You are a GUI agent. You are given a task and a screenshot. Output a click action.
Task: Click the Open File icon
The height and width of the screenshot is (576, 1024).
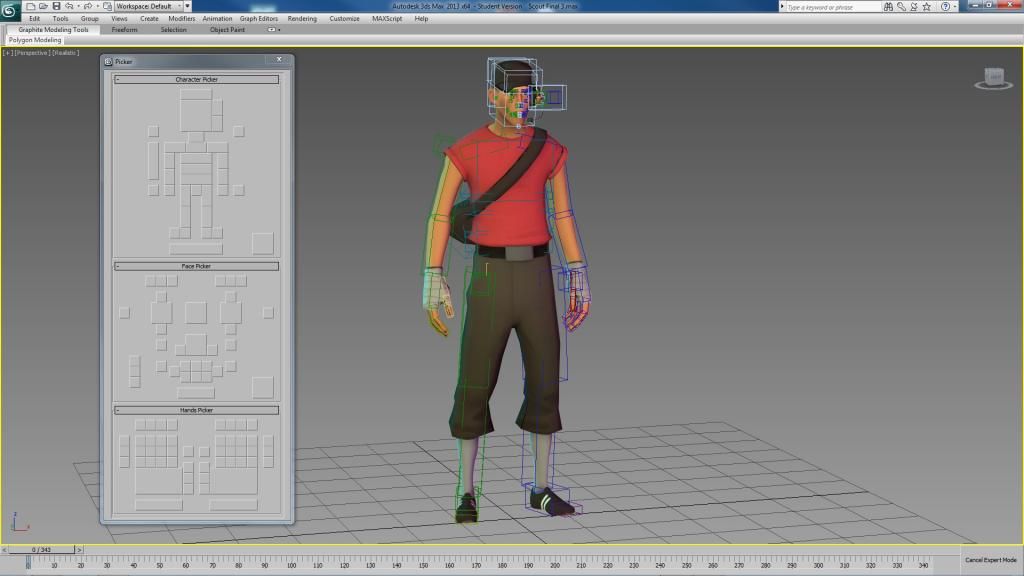43,7
